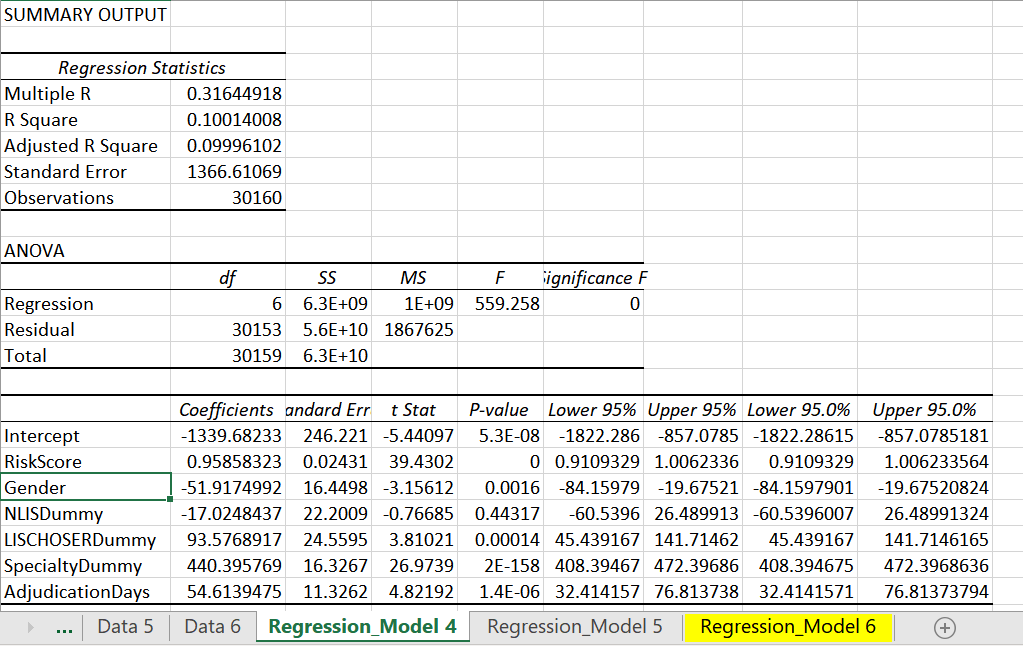Select the Gender coefficient row label cell
1023x646 pixels.
point(85,487)
